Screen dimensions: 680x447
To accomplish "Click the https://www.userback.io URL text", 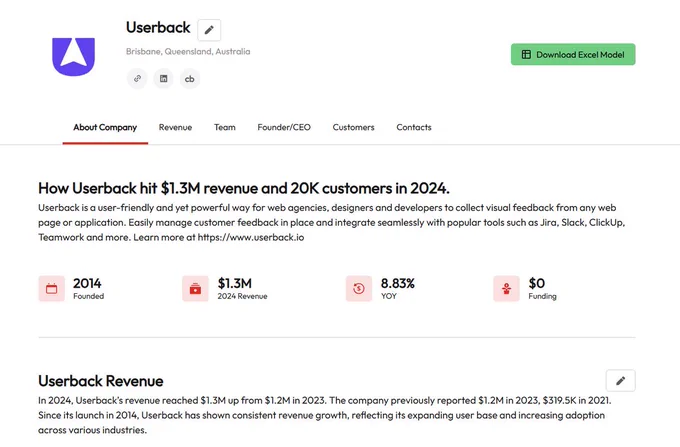I will [251, 237].
